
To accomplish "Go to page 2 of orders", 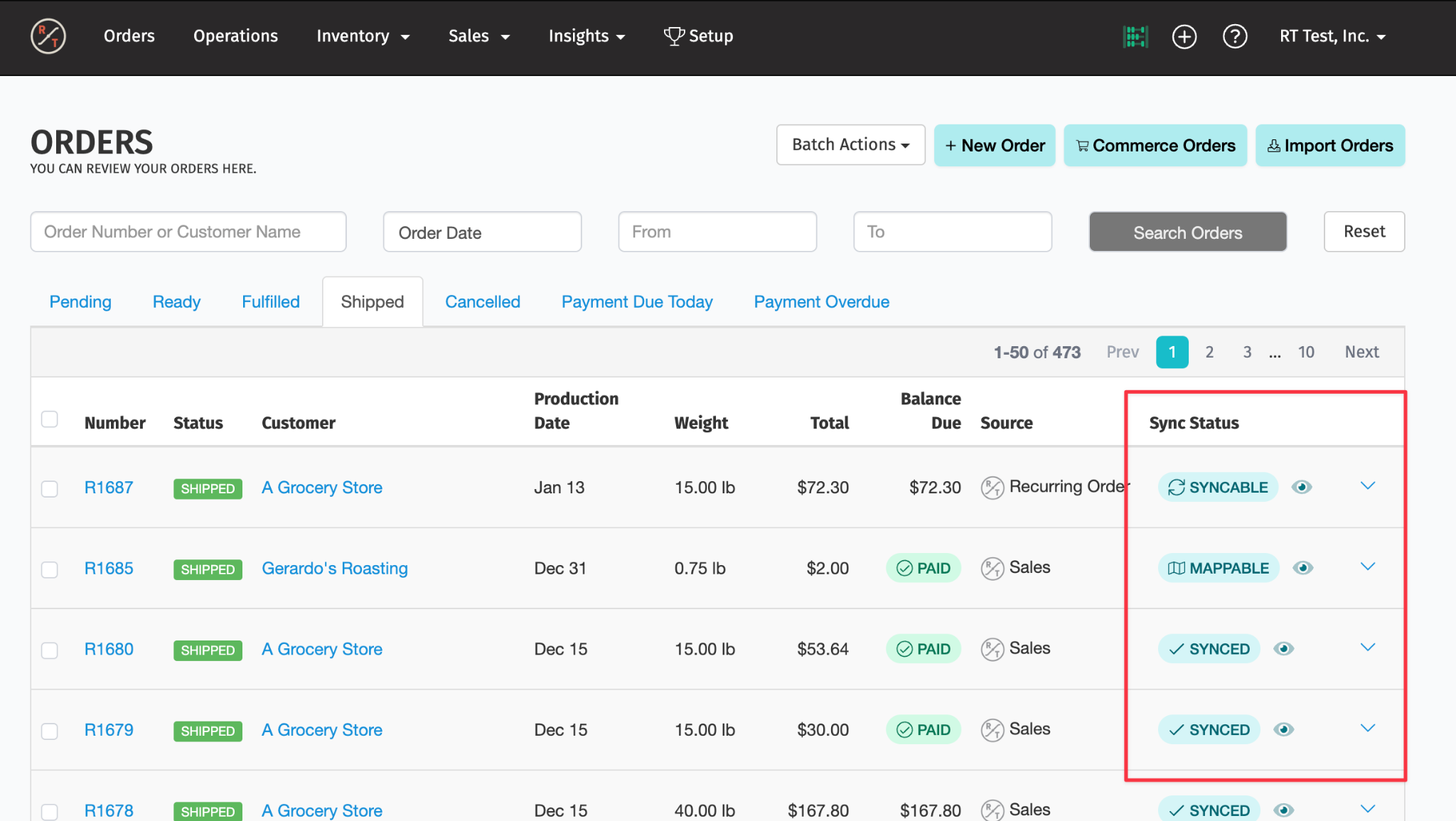I will click(x=1209, y=352).
